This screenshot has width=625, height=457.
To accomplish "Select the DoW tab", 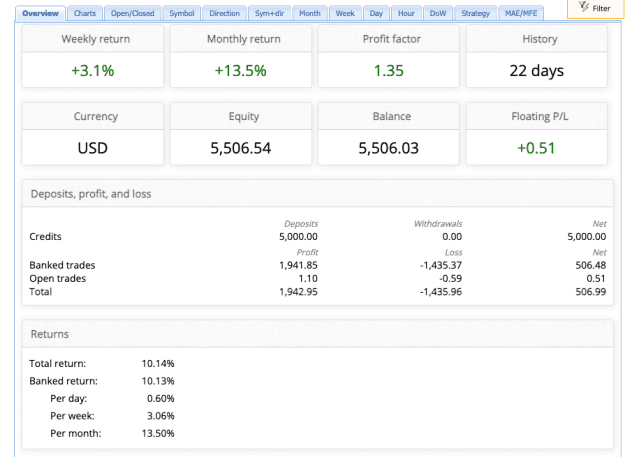I will click(x=438, y=14).
